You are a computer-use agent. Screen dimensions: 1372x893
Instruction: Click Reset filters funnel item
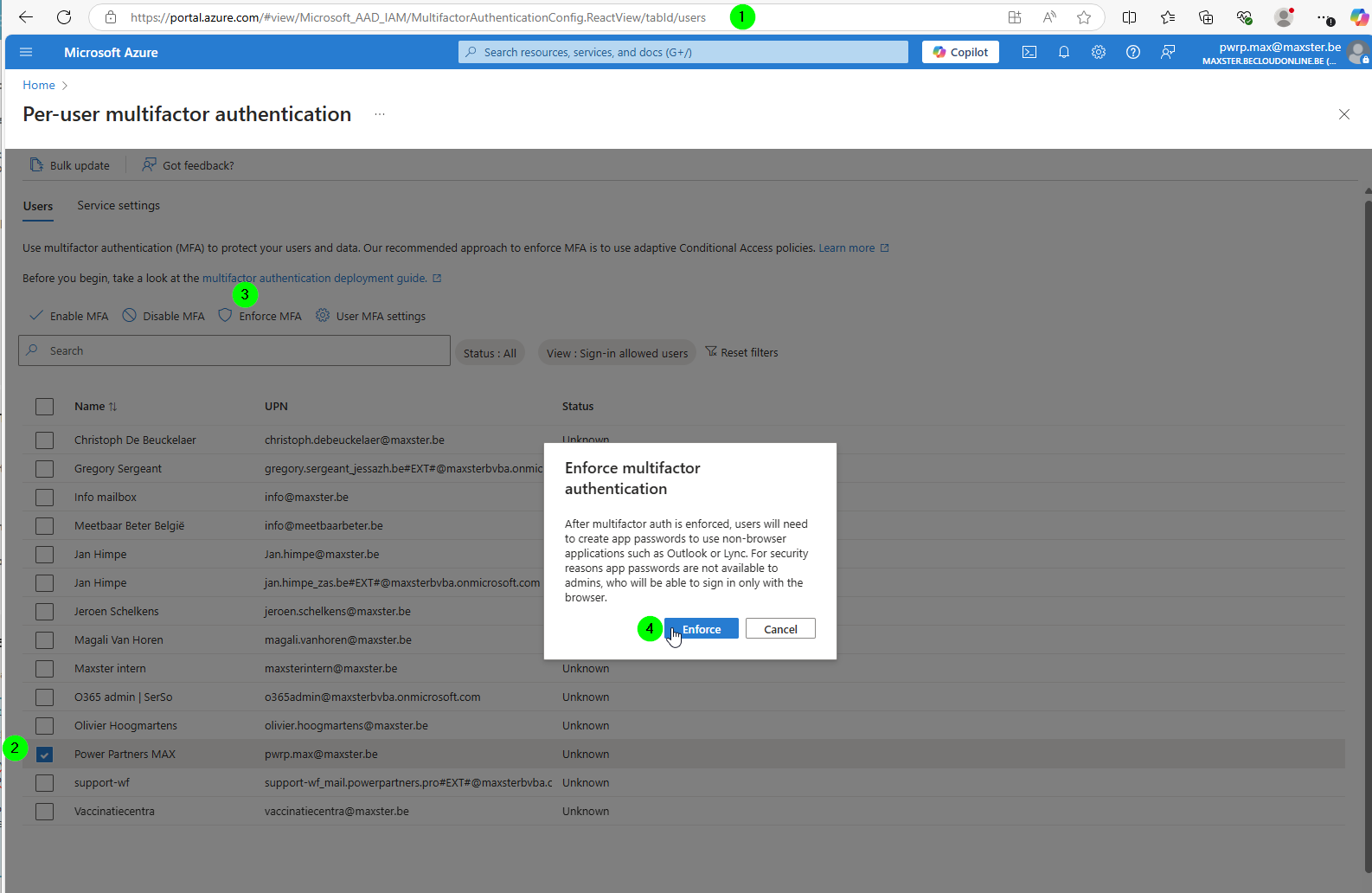click(741, 352)
